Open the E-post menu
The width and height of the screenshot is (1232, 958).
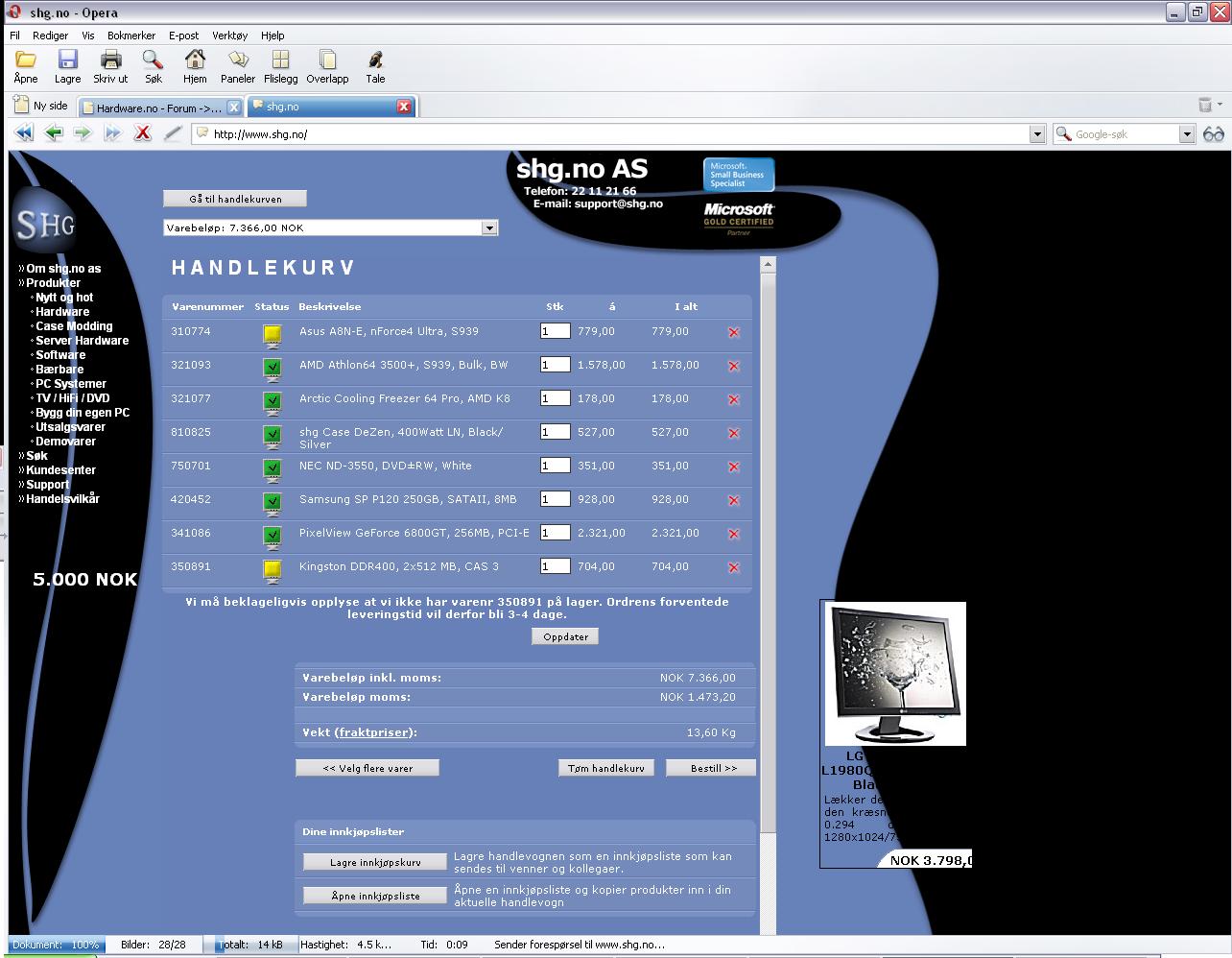184,36
